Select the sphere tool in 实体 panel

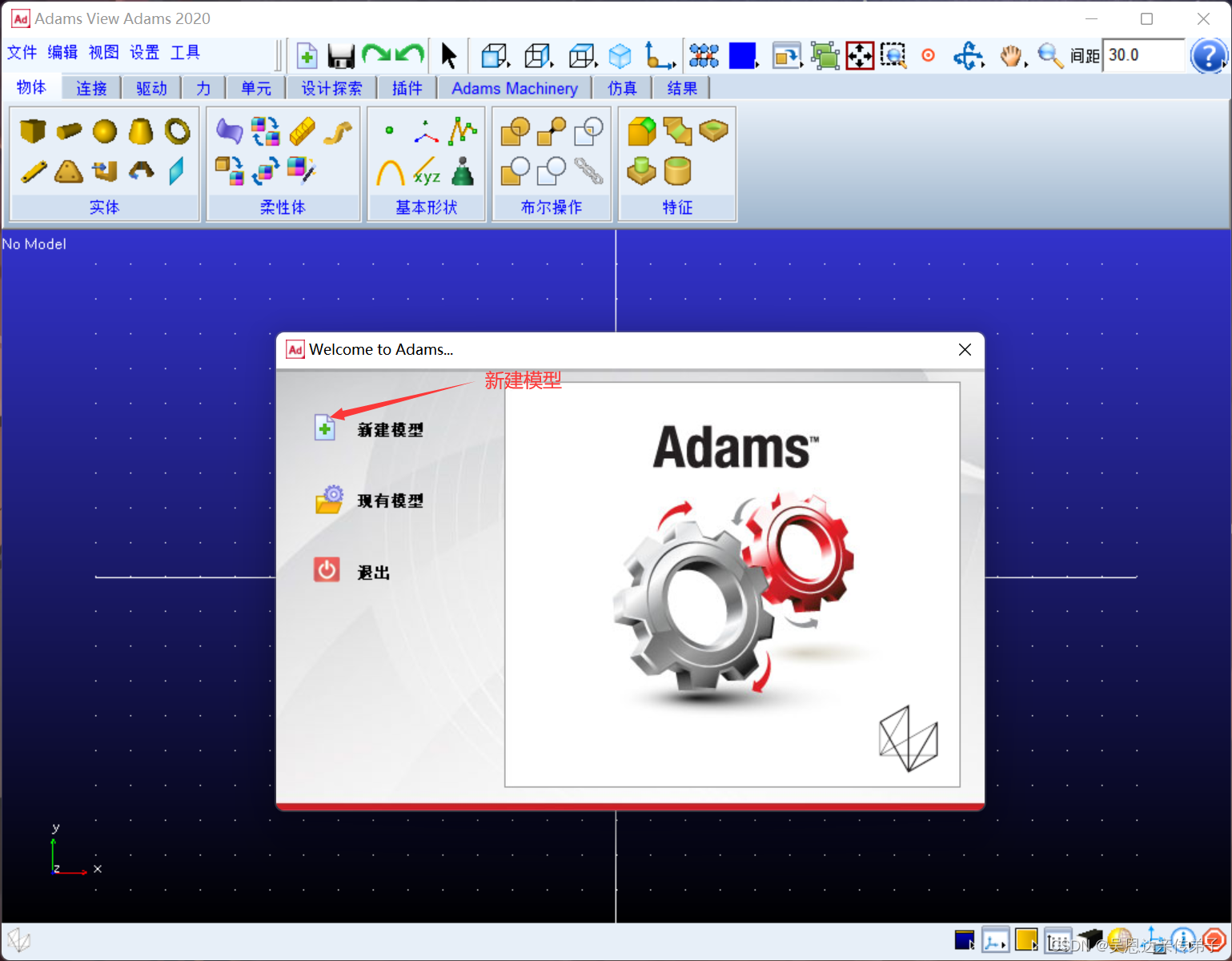point(104,131)
